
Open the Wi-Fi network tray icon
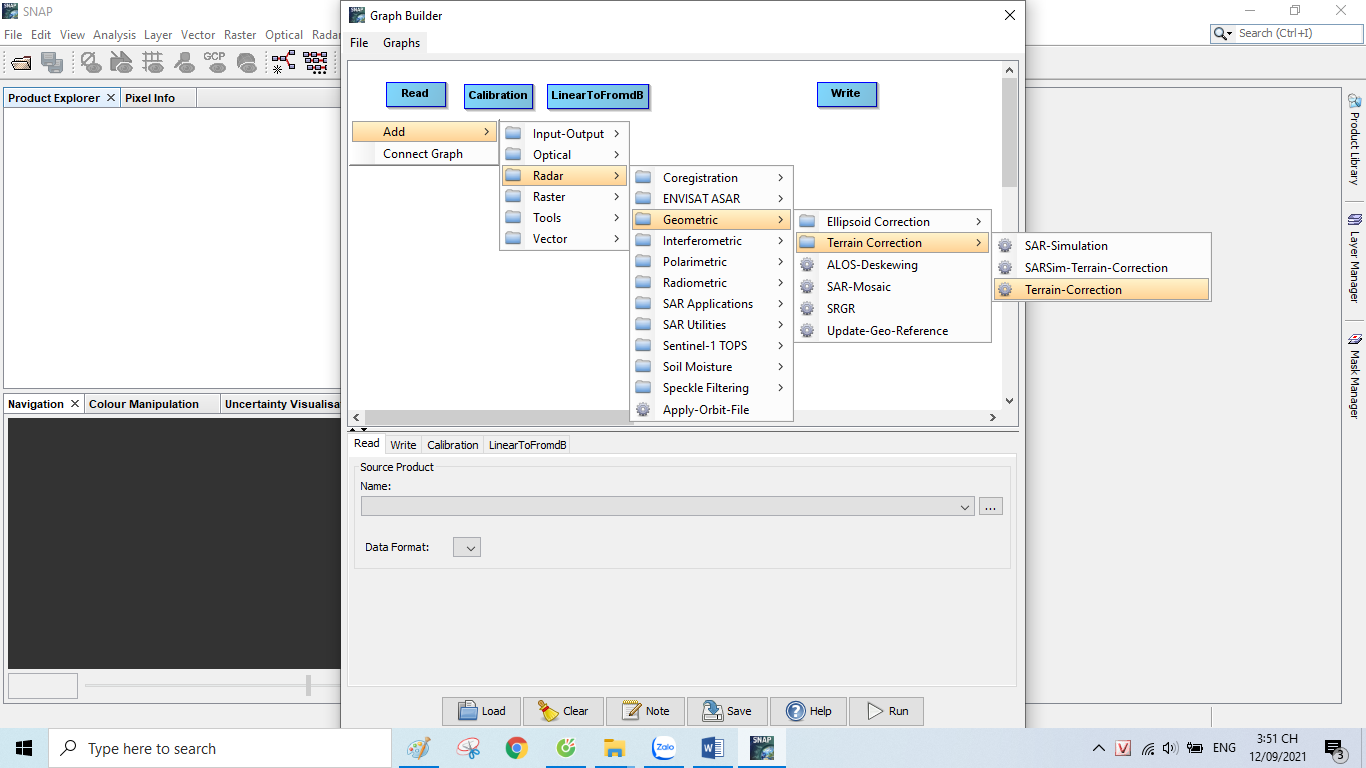[1148, 748]
